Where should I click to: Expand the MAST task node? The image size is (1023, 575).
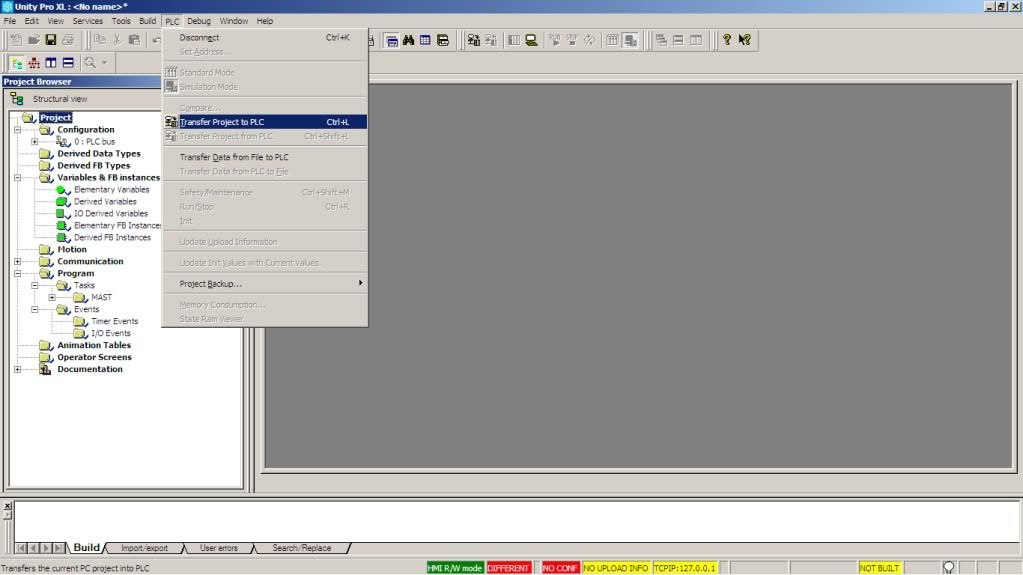pyautogui.click(x=52, y=297)
